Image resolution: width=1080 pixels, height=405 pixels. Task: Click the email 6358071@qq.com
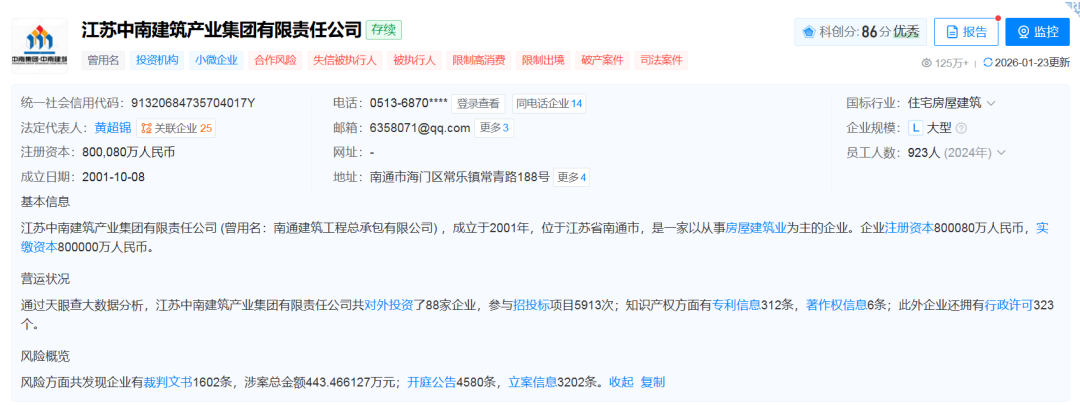[x=419, y=128]
